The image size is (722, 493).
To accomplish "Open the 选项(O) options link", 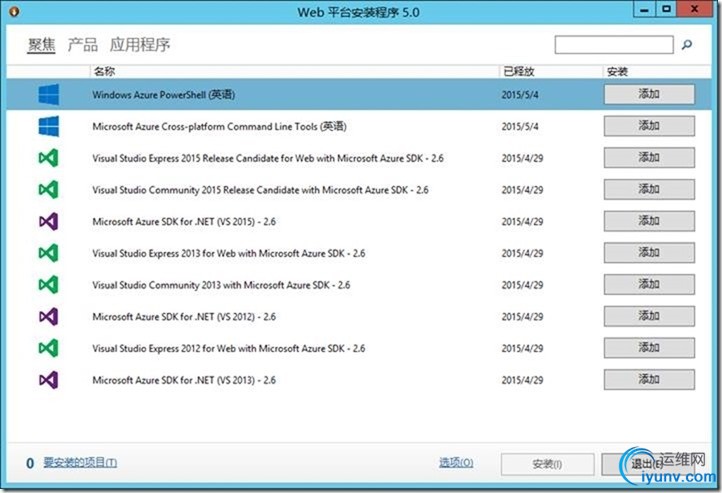I will click(x=456, y=463).
